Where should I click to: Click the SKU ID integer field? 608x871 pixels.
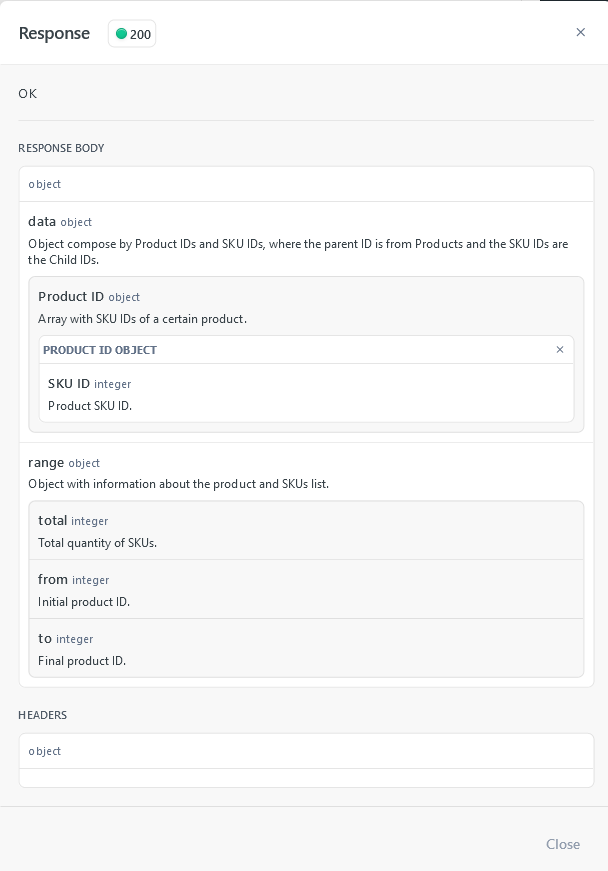pos(306,393)
